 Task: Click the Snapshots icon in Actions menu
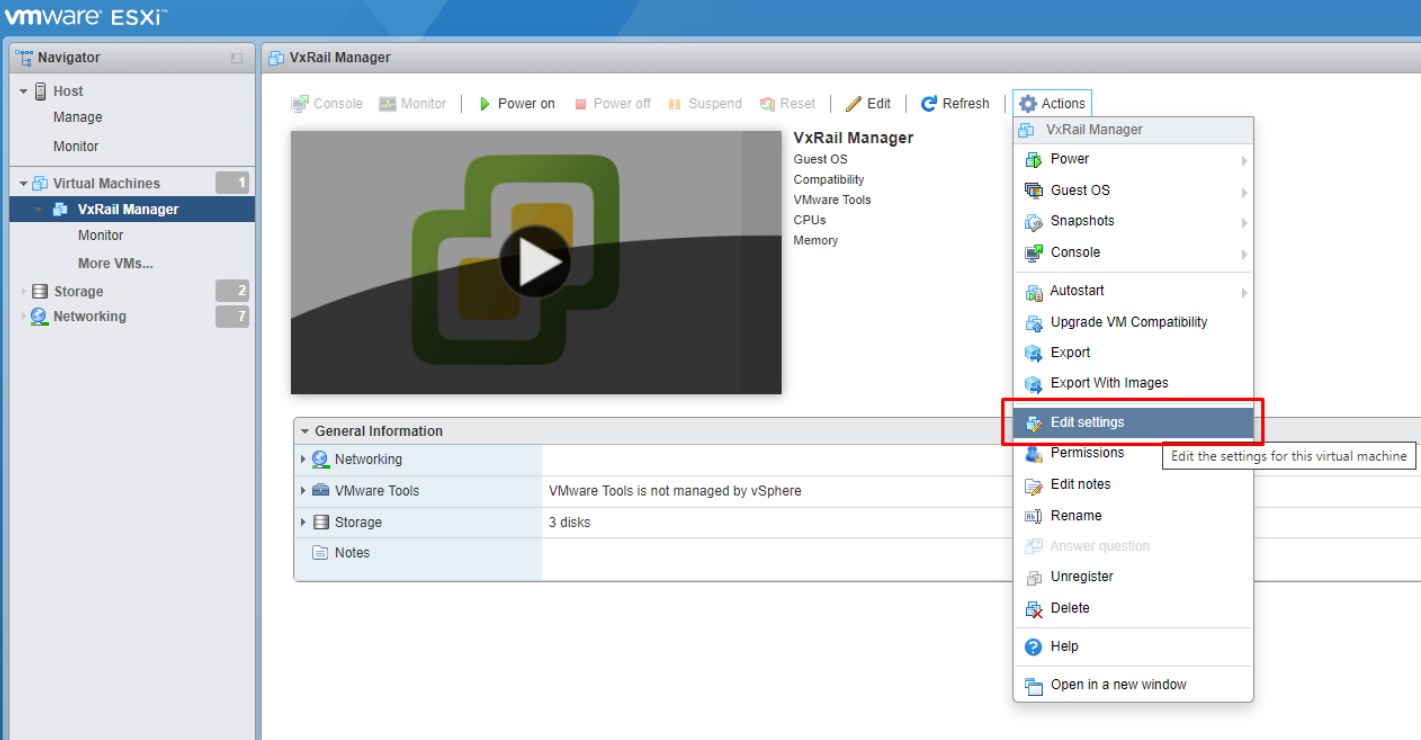tap(1034, 221)
